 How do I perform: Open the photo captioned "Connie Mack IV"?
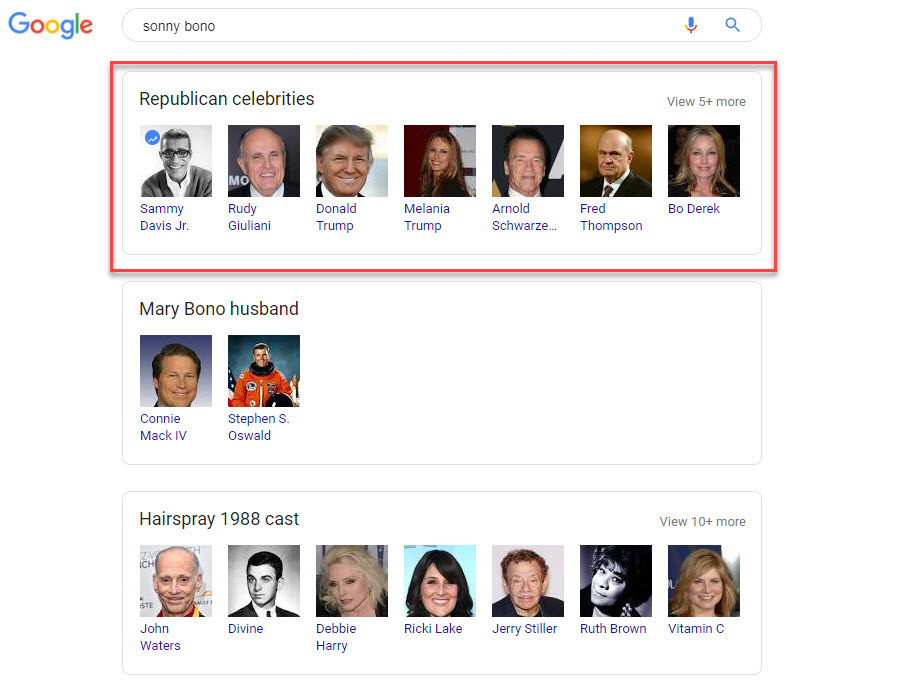(176, 371)
